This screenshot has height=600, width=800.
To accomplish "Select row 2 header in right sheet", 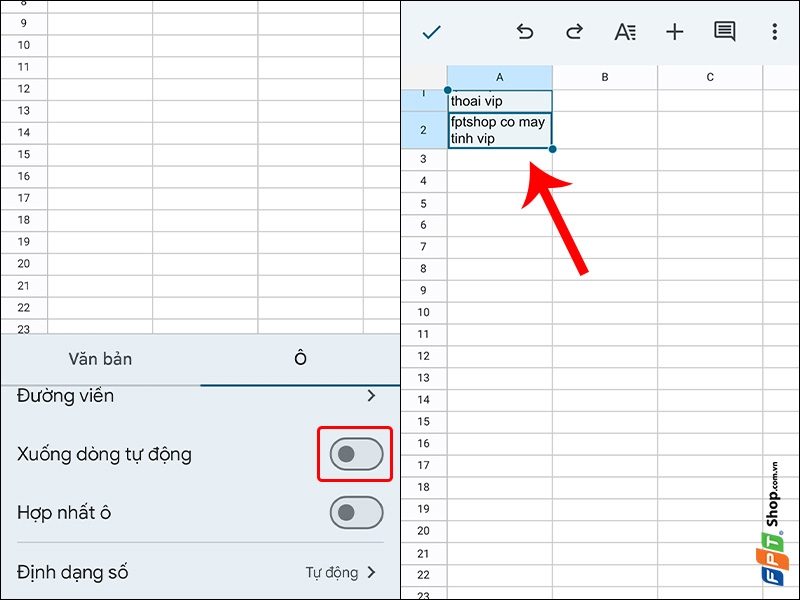I will coord(423,130).
